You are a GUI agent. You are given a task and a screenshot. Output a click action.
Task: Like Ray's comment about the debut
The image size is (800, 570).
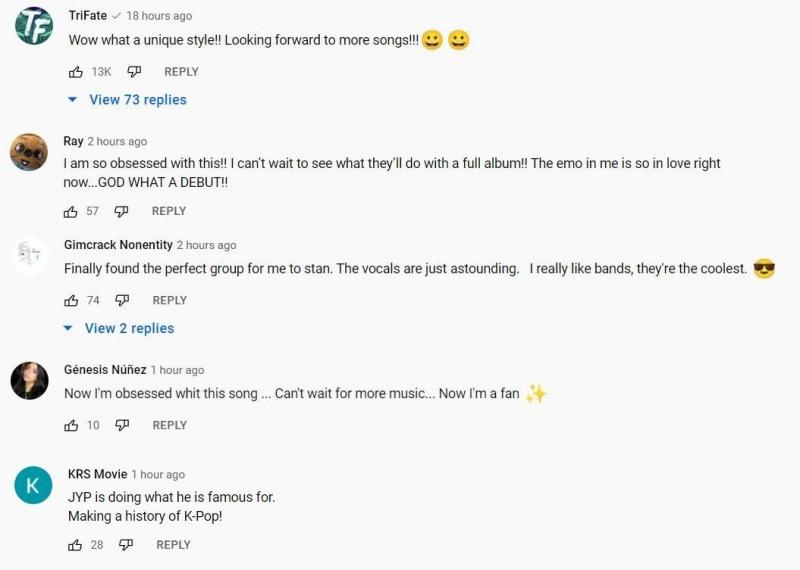pyautogui.click(x=71, y=211)
